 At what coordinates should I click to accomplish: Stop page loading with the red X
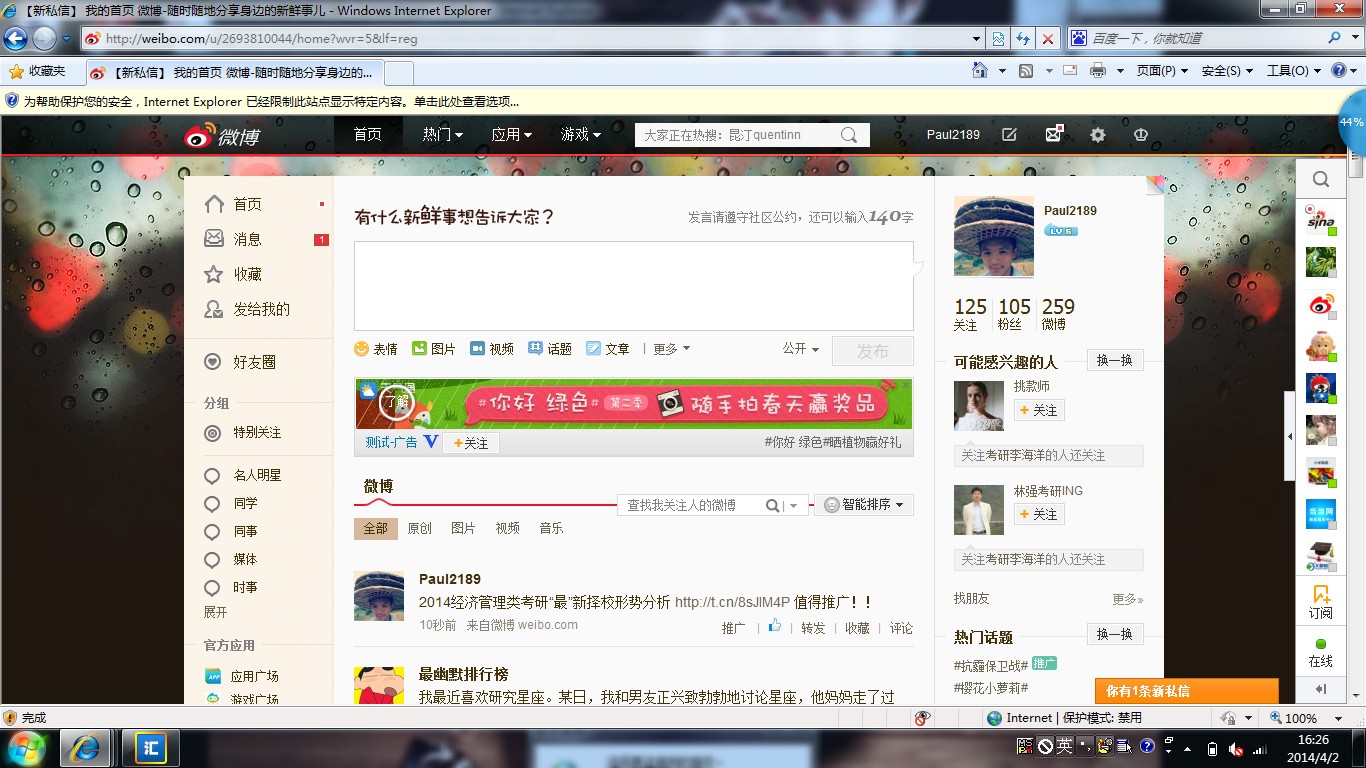tap(1048, 39)
